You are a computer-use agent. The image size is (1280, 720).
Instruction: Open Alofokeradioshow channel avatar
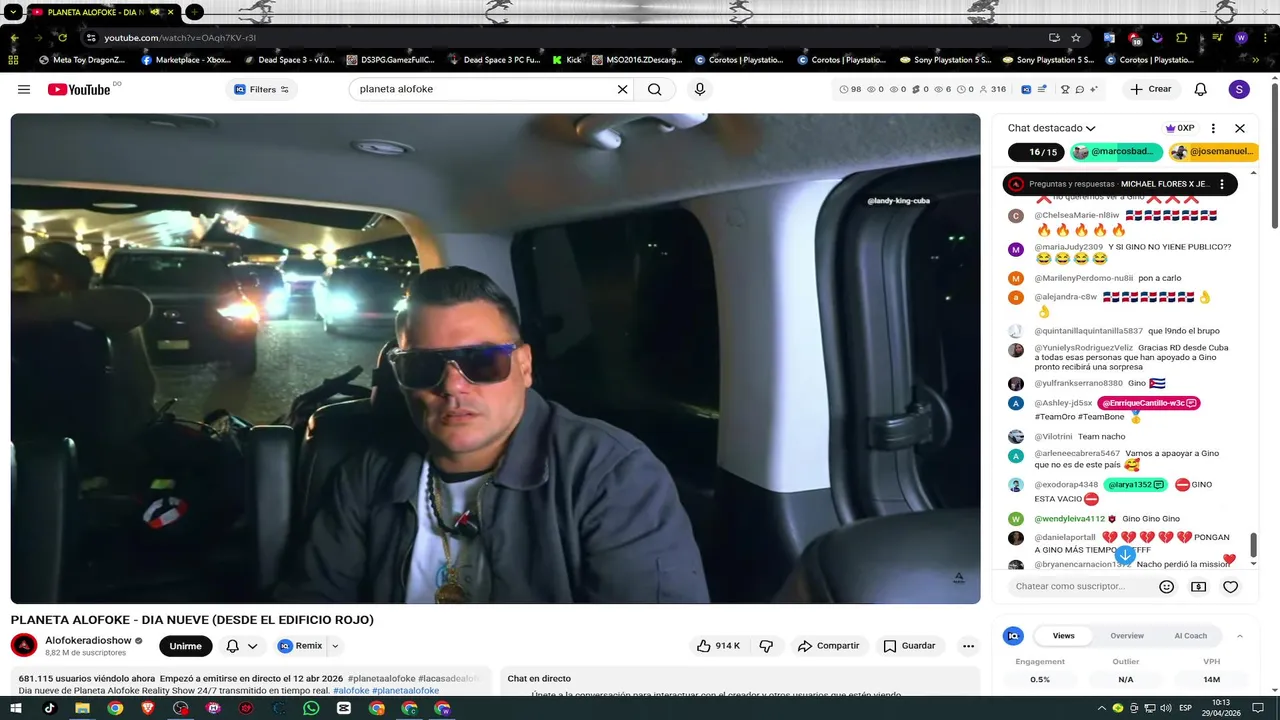(24, 645)
